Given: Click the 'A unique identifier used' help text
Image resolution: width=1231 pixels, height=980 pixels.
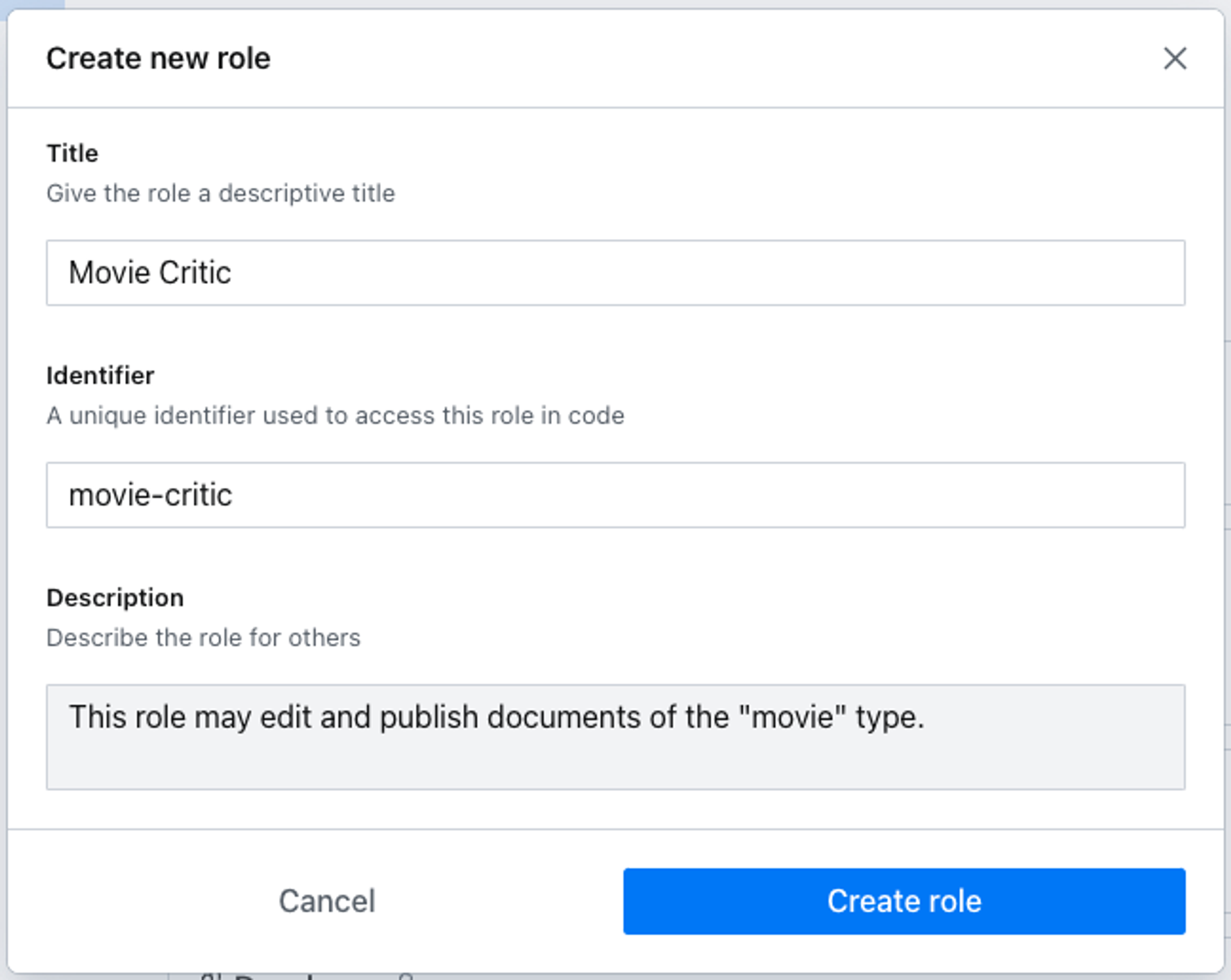Looking at the screenshot, I should tap(335, 416).
